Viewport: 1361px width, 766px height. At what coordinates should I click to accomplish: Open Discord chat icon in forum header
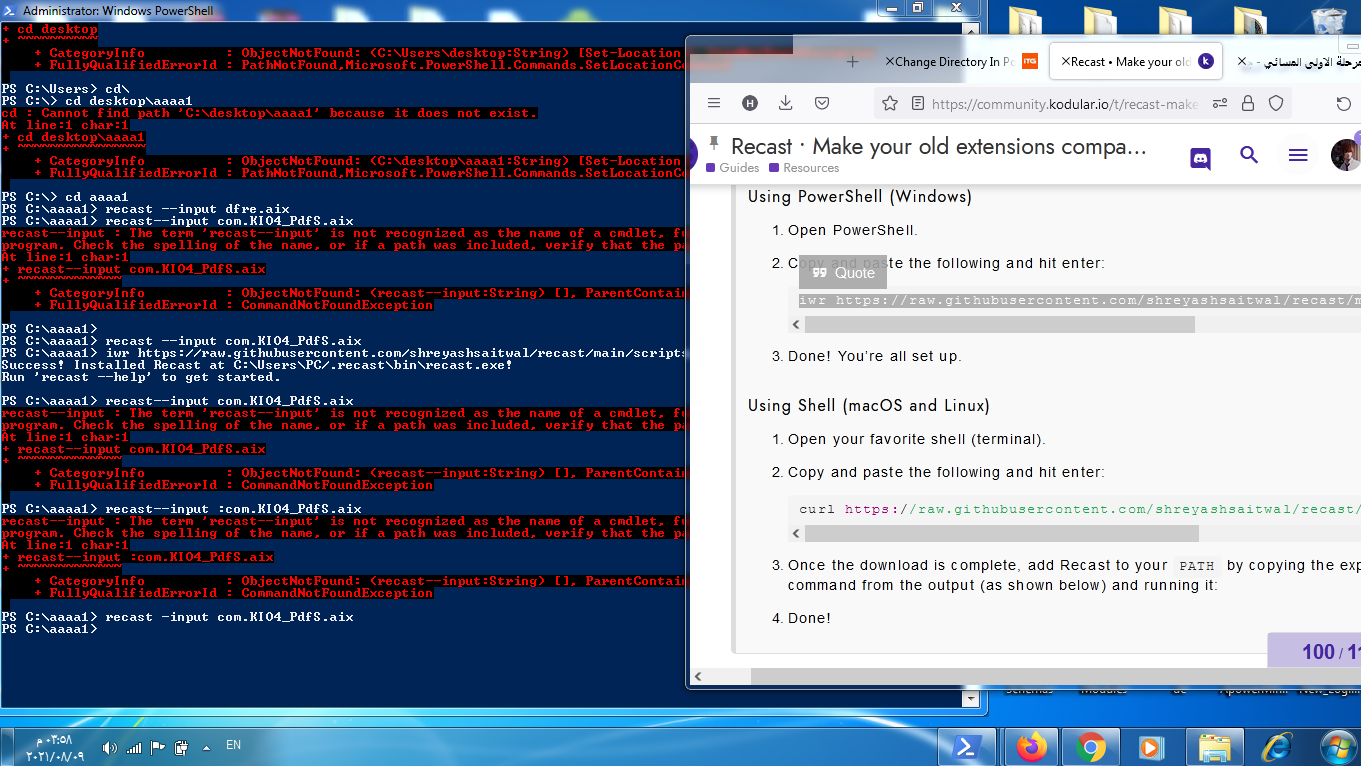point(1201,156)
